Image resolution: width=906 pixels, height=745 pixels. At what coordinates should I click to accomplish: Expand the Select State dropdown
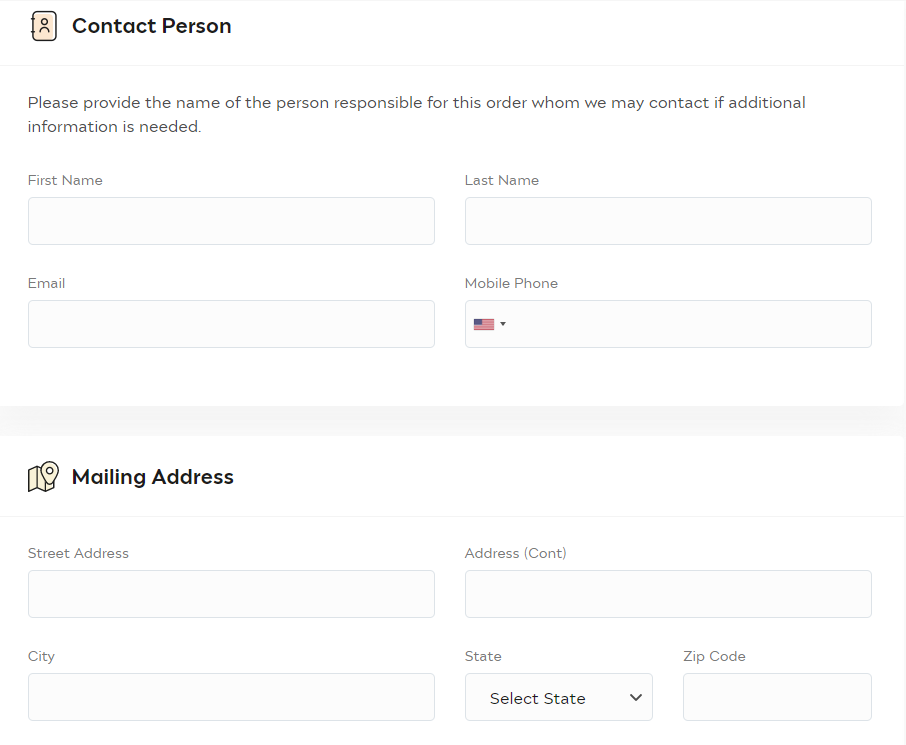pos(559,697)
